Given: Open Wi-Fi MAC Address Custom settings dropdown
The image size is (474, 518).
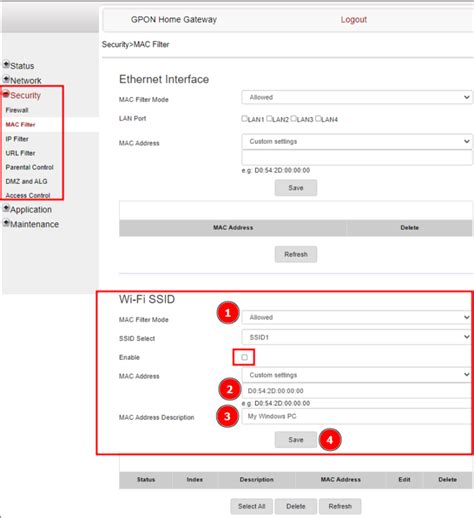Looking at the screenshot, I should 357,375.
